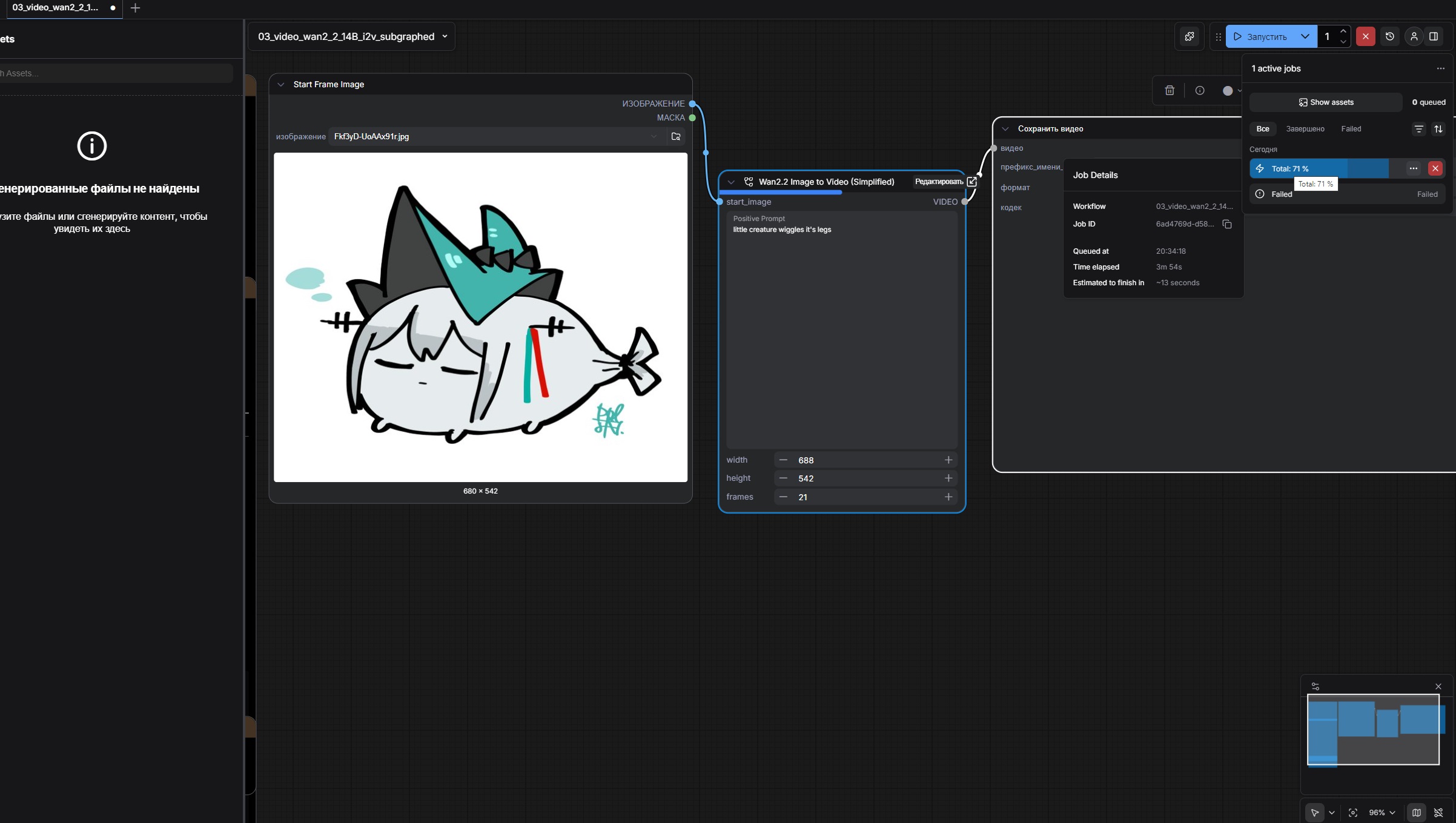Screen dimensions: 1456x823
Task: Open the extensions manager puzzle icon
Action: pos(1190,36)
